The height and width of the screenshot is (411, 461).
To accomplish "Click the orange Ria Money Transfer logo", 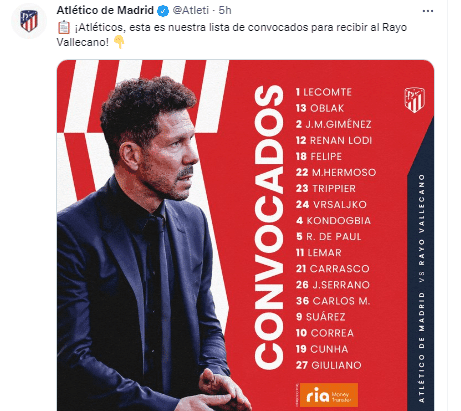I will click(x=329, y=395).
